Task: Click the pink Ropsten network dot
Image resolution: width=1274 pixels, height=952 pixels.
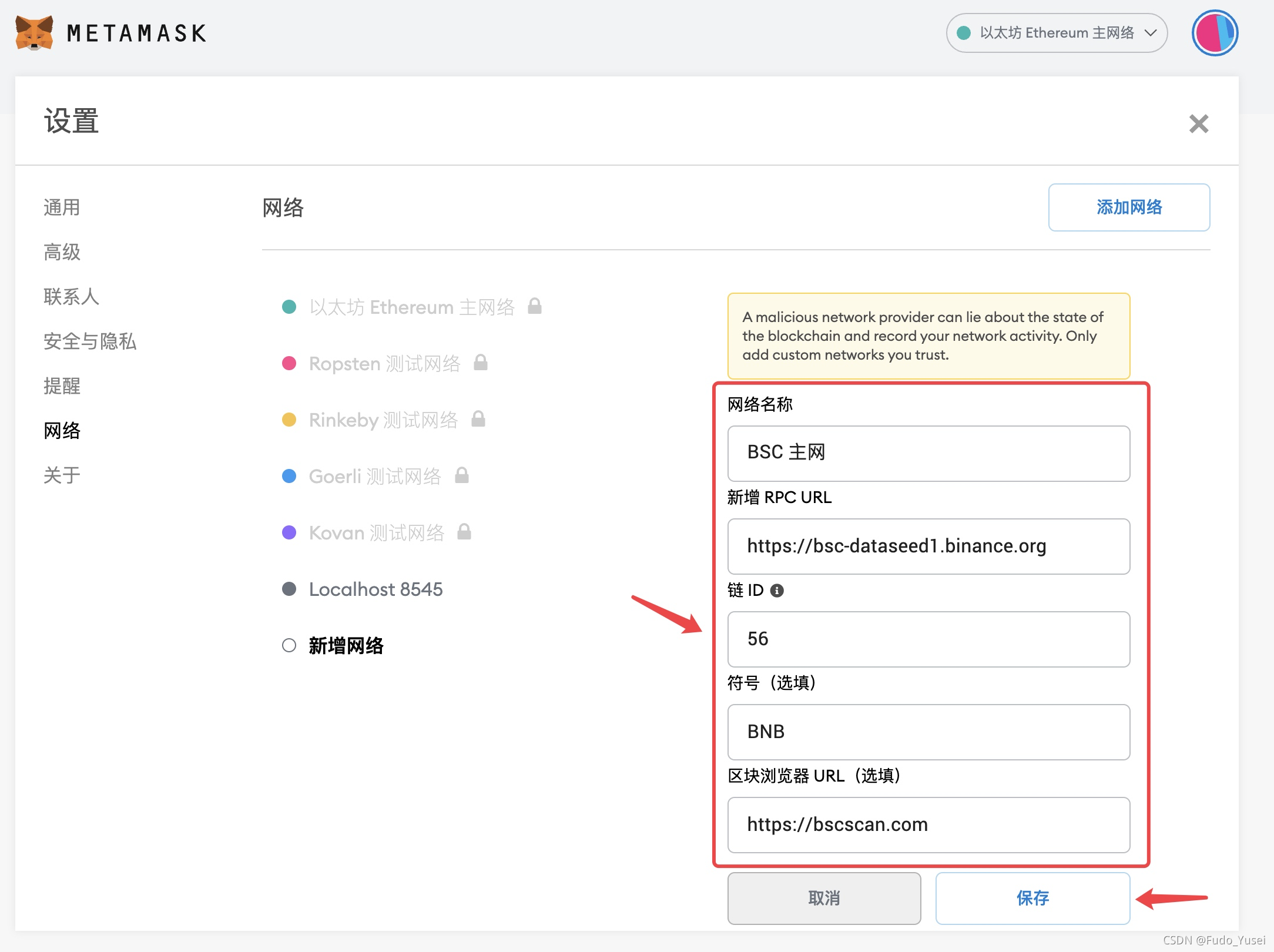Action: pyautogui.click(x=289, y=363)
